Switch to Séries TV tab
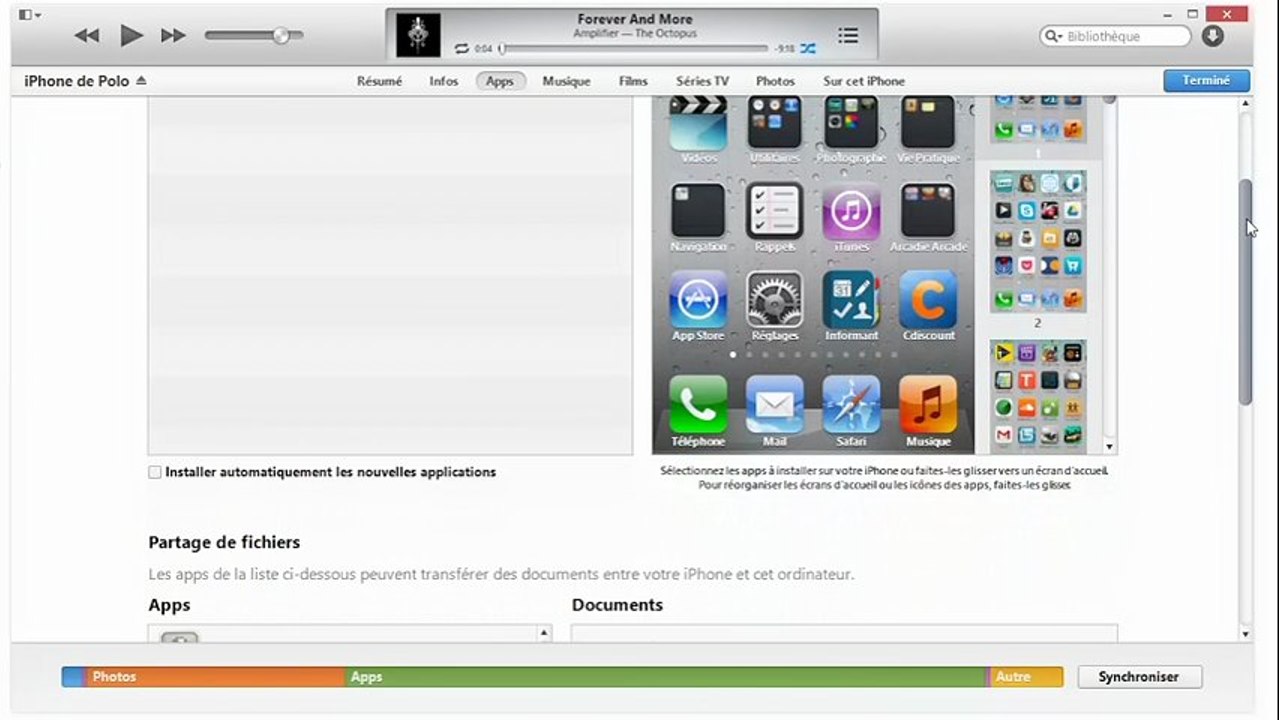Screen dimensions: 1279x720 [x=702, y=81]
